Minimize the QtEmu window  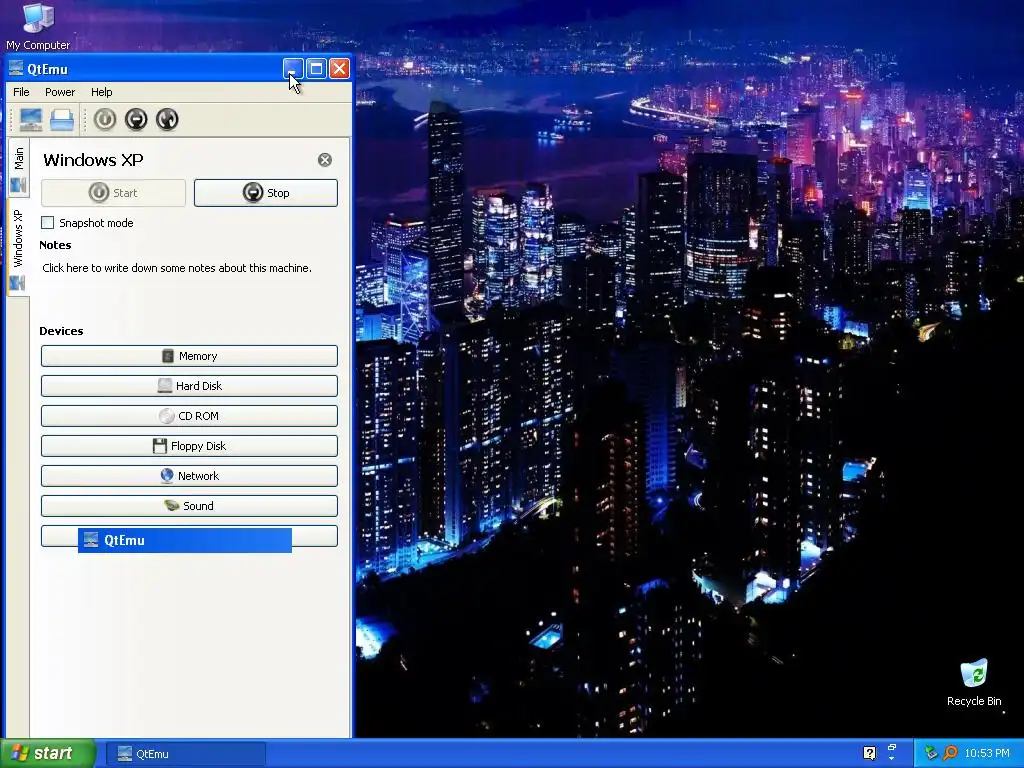pos(293,69)
